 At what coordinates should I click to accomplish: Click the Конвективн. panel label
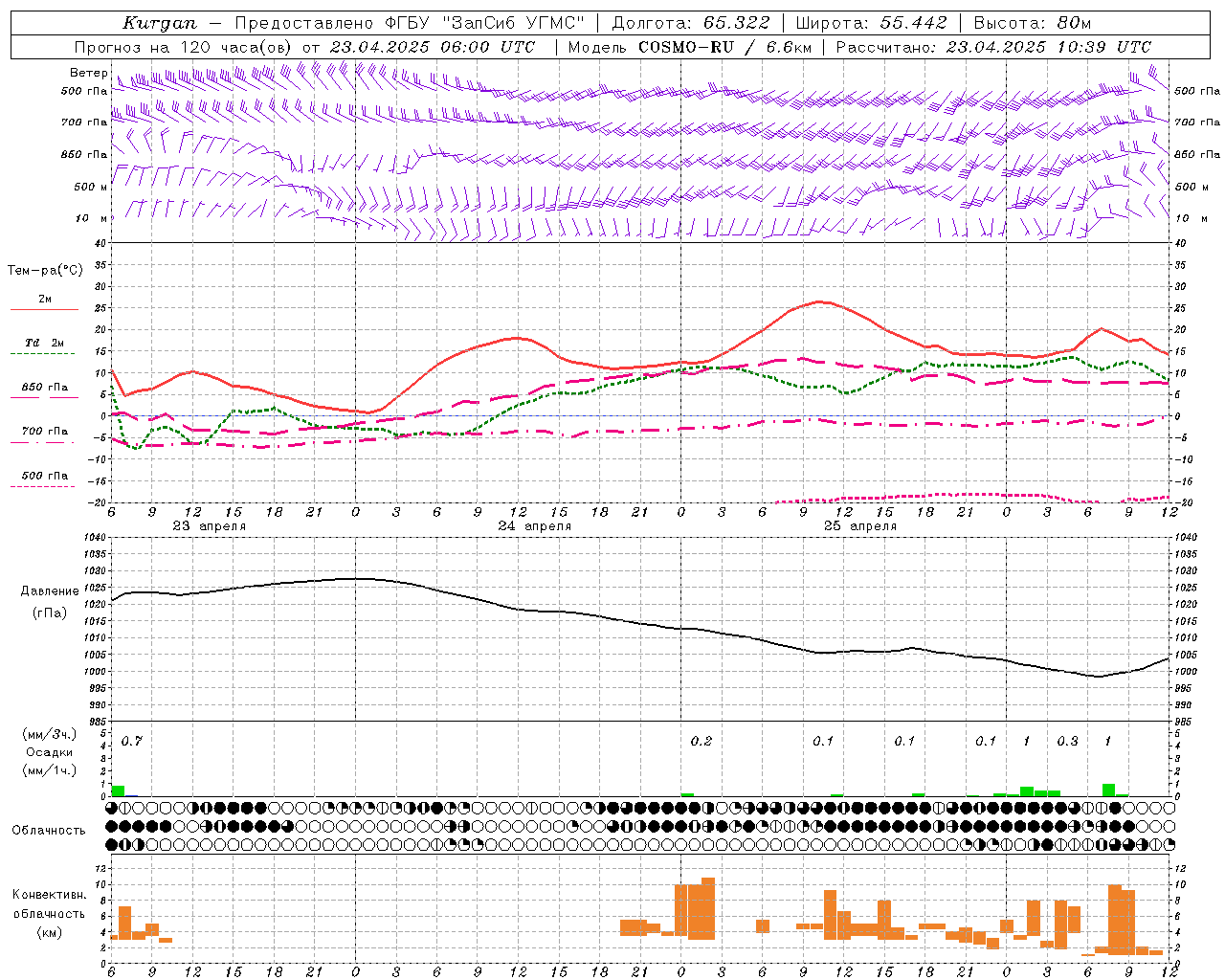50,895
